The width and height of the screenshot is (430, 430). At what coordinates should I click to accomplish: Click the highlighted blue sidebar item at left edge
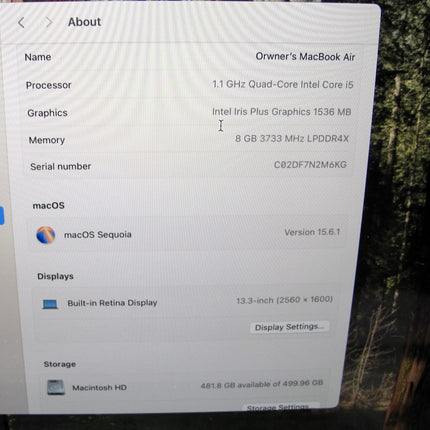coord(2,216)
